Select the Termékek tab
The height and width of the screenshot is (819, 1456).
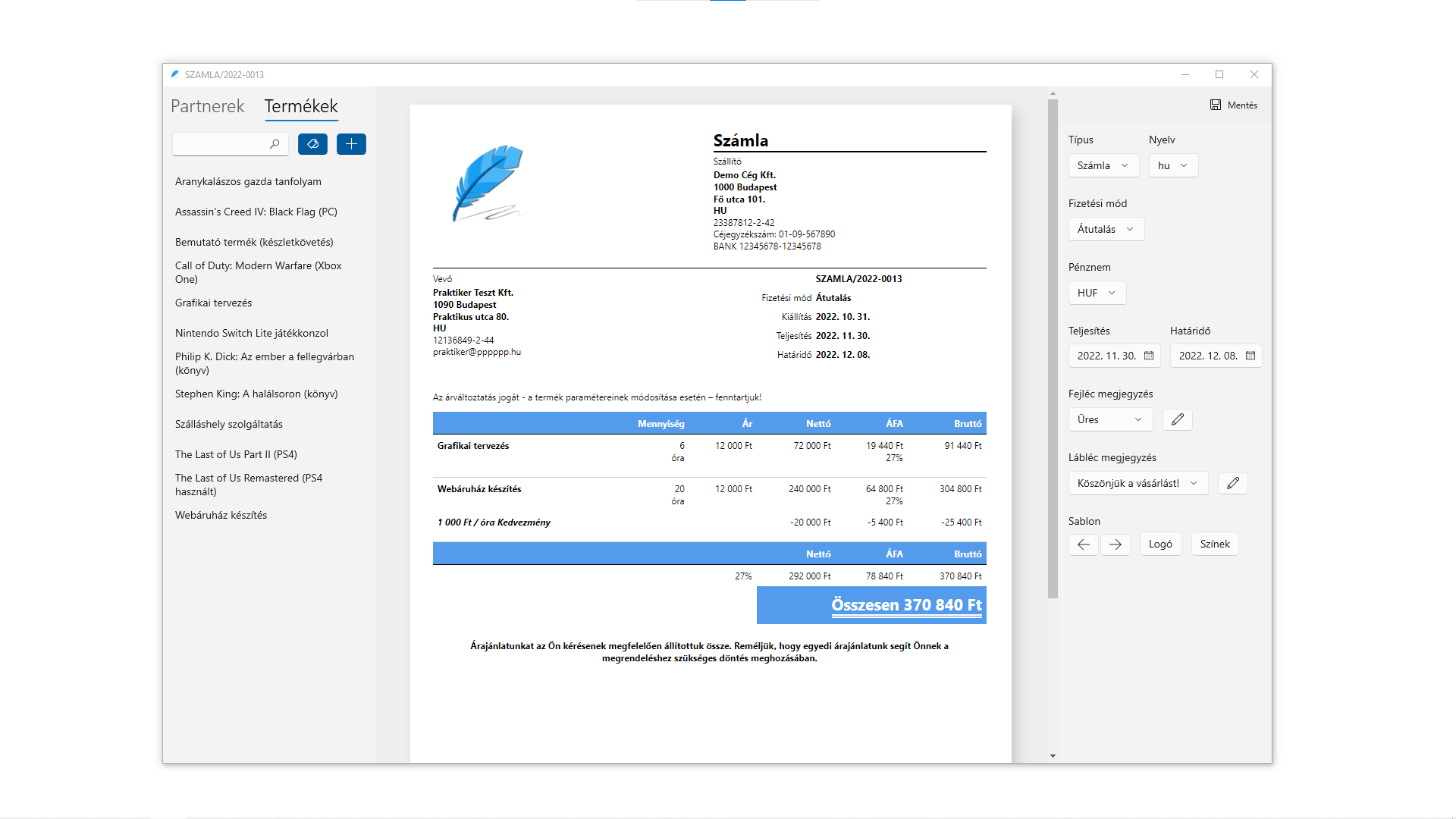pos(301,106)
